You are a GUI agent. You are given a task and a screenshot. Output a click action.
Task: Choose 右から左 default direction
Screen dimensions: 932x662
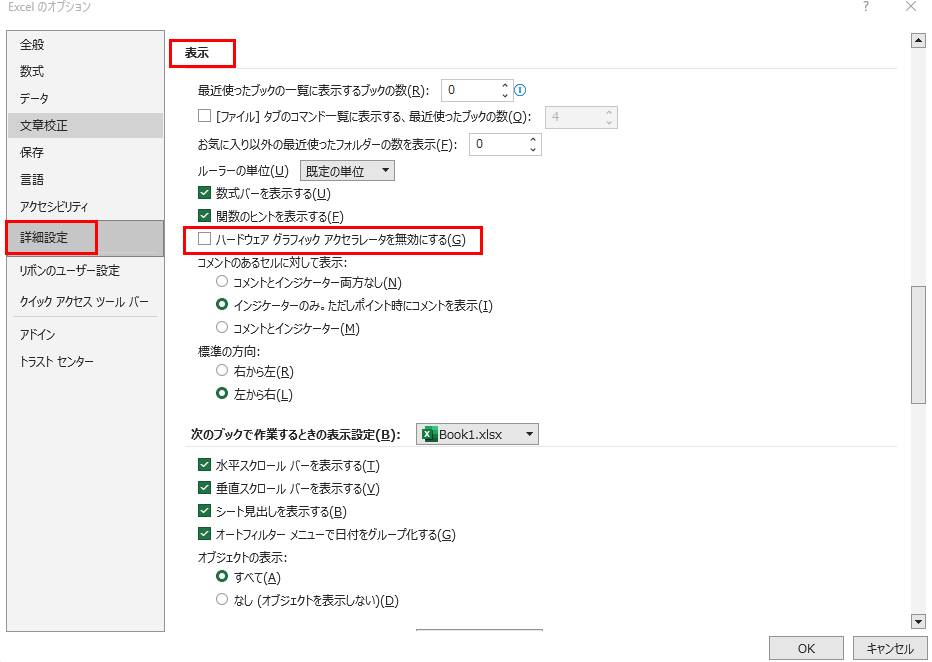pyautogui.click(x=222, y=372)
